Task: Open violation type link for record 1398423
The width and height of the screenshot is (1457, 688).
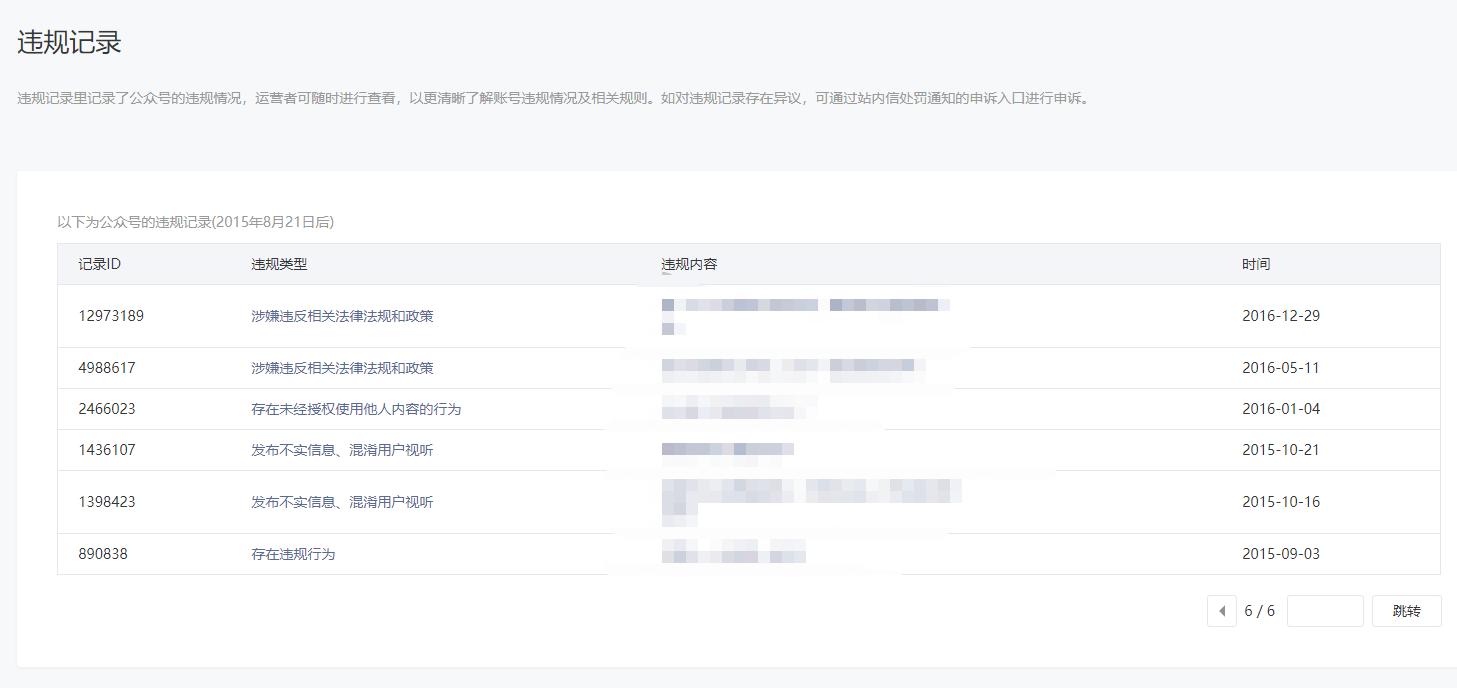Action: tap(342, 502)
